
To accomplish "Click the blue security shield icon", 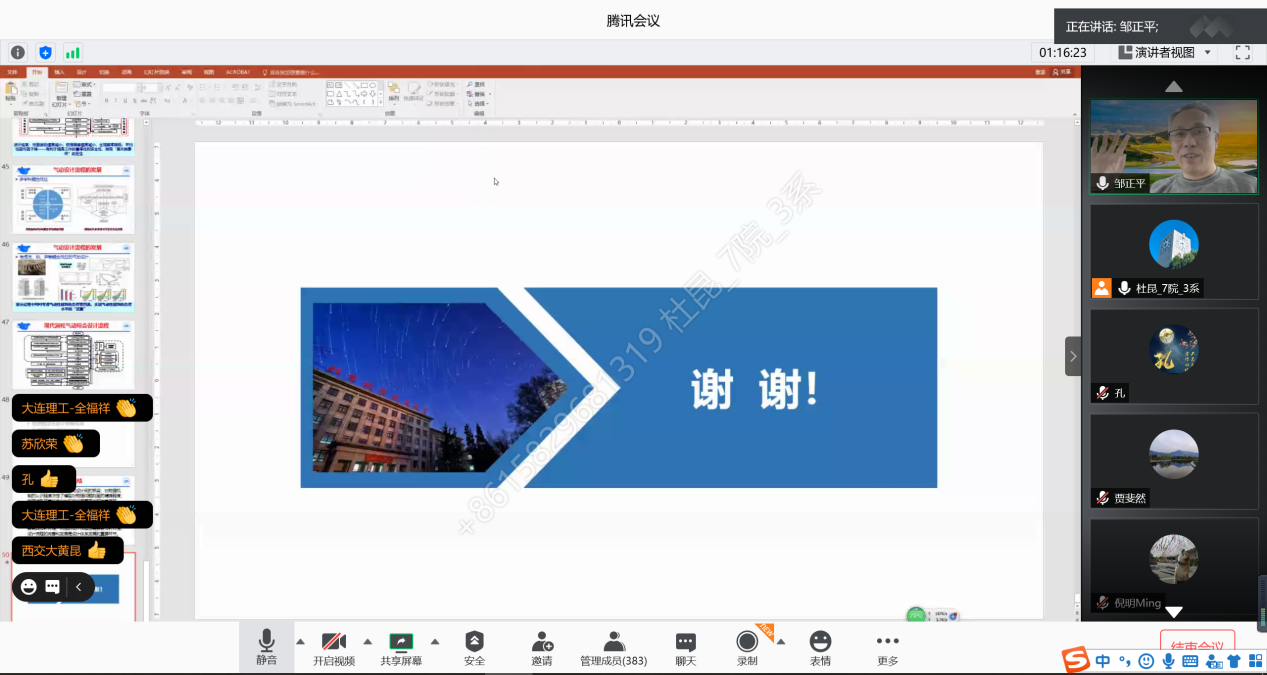I will (45, 52).
